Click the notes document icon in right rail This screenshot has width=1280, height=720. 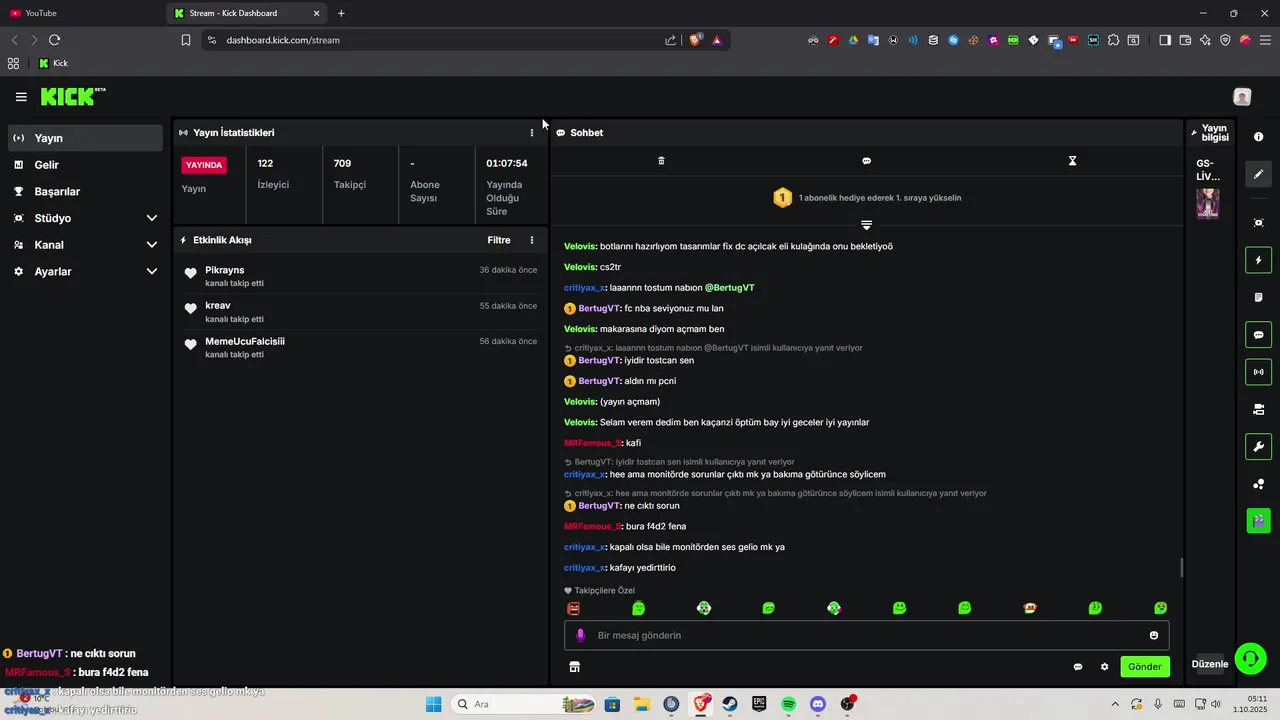click(x=1259, y=297)
